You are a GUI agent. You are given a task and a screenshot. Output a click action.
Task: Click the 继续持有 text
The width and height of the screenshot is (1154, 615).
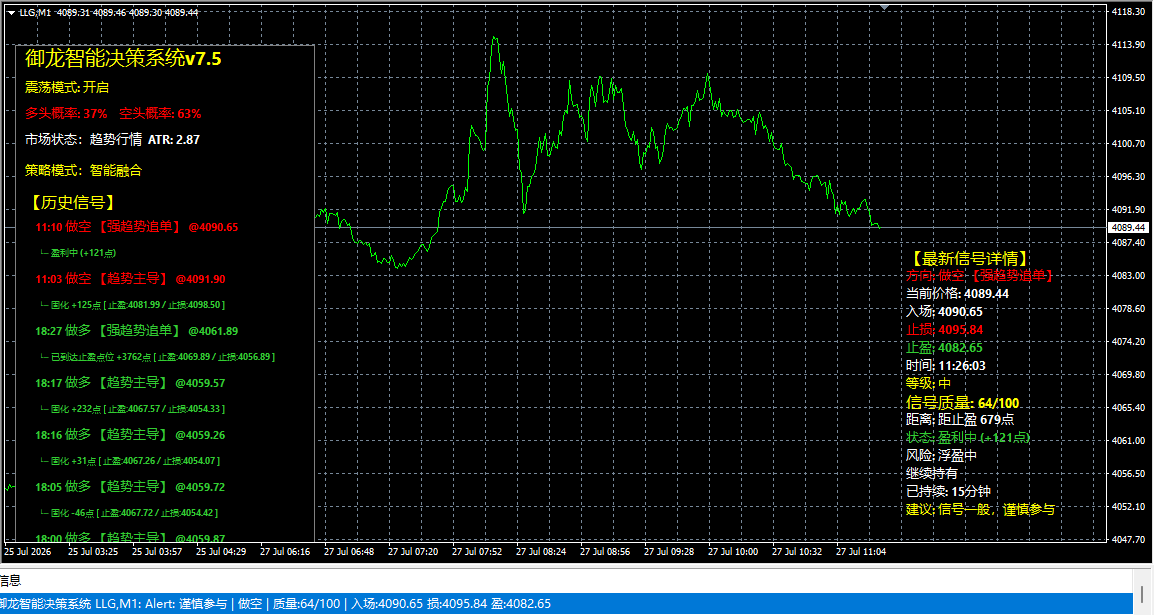[932, 474]
